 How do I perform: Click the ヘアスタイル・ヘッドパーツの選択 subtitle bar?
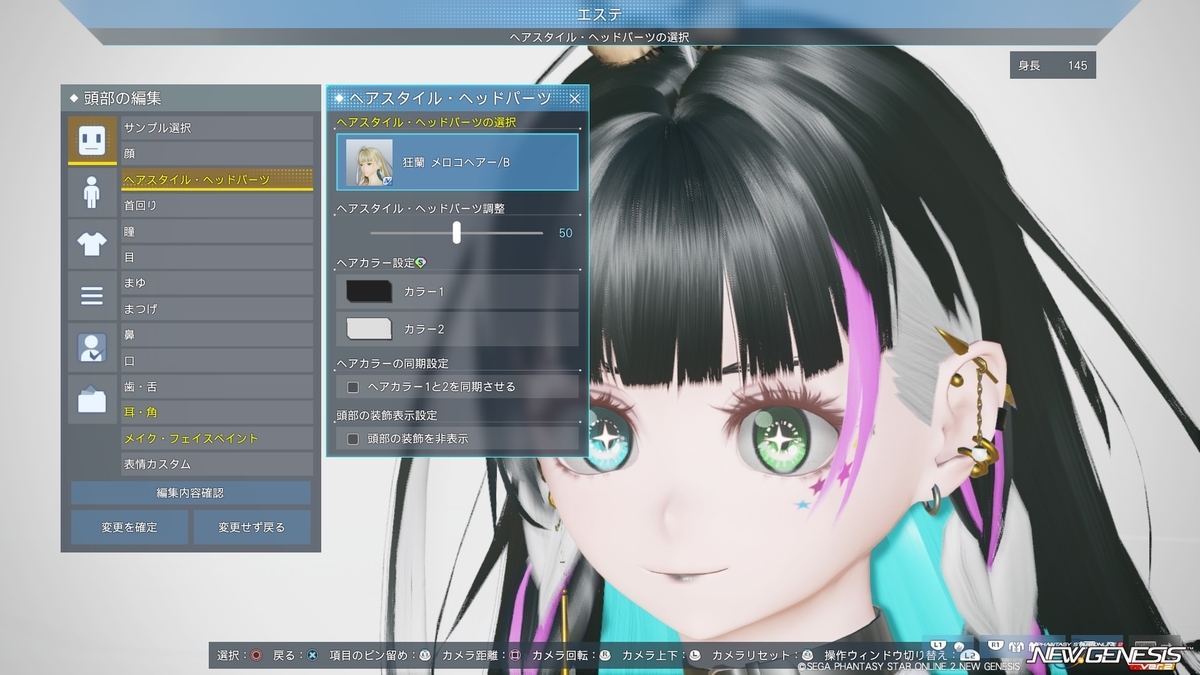click(x=600, y=37)
